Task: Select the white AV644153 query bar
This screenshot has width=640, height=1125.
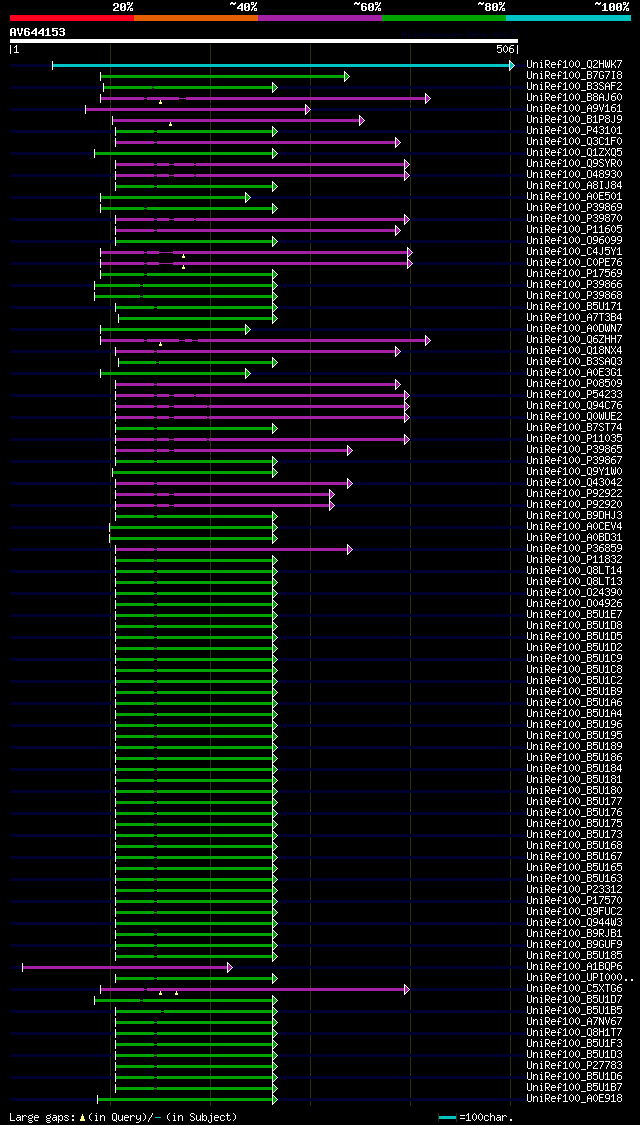Action: (x=263, y=41)
